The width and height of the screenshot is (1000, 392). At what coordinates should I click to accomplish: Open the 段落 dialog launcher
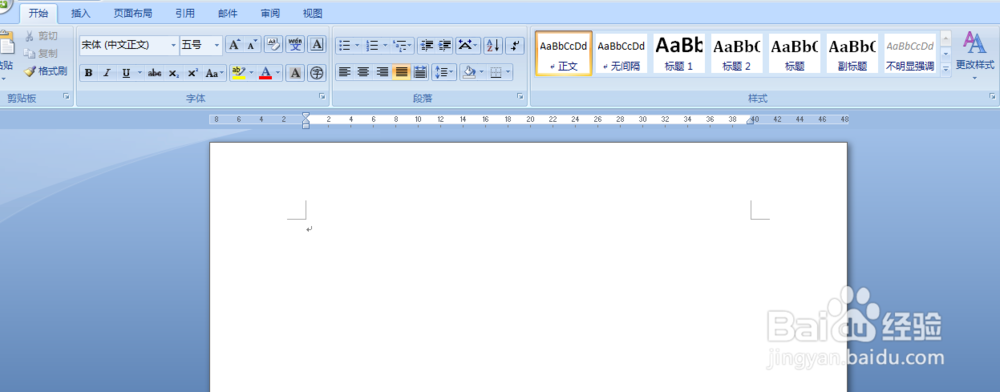(520, 97)
